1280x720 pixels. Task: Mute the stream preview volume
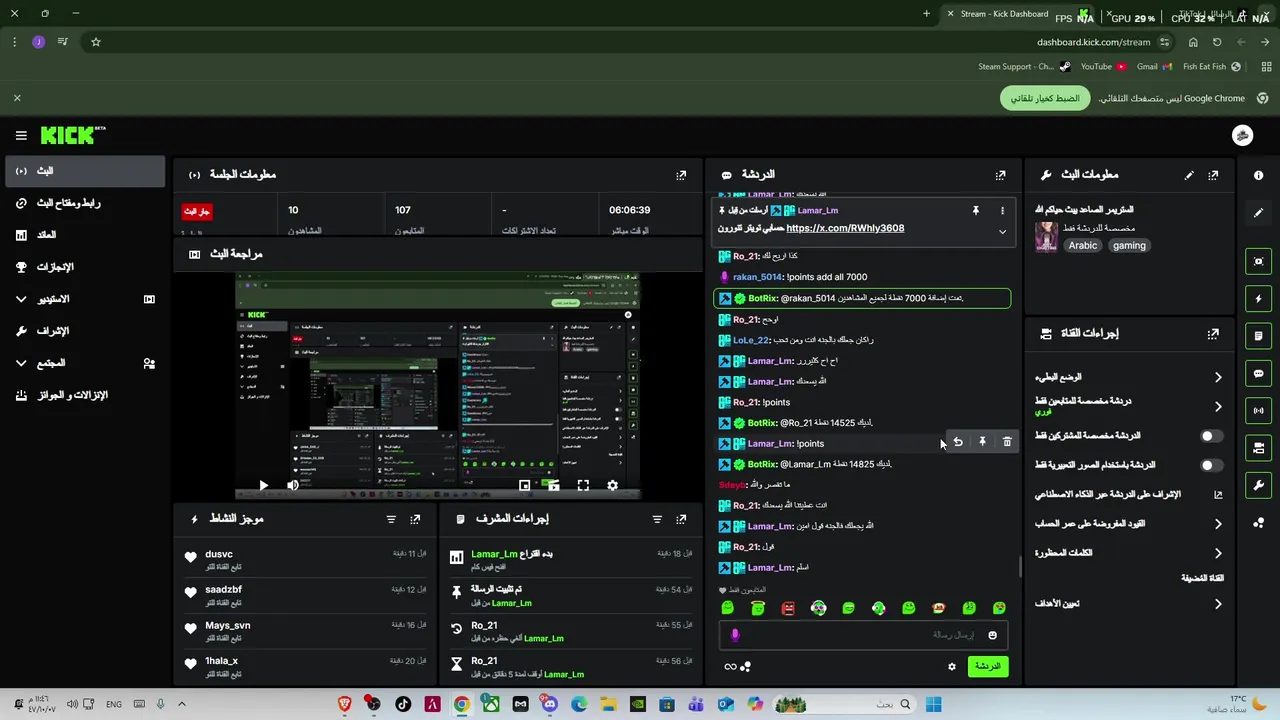[293, 486]
